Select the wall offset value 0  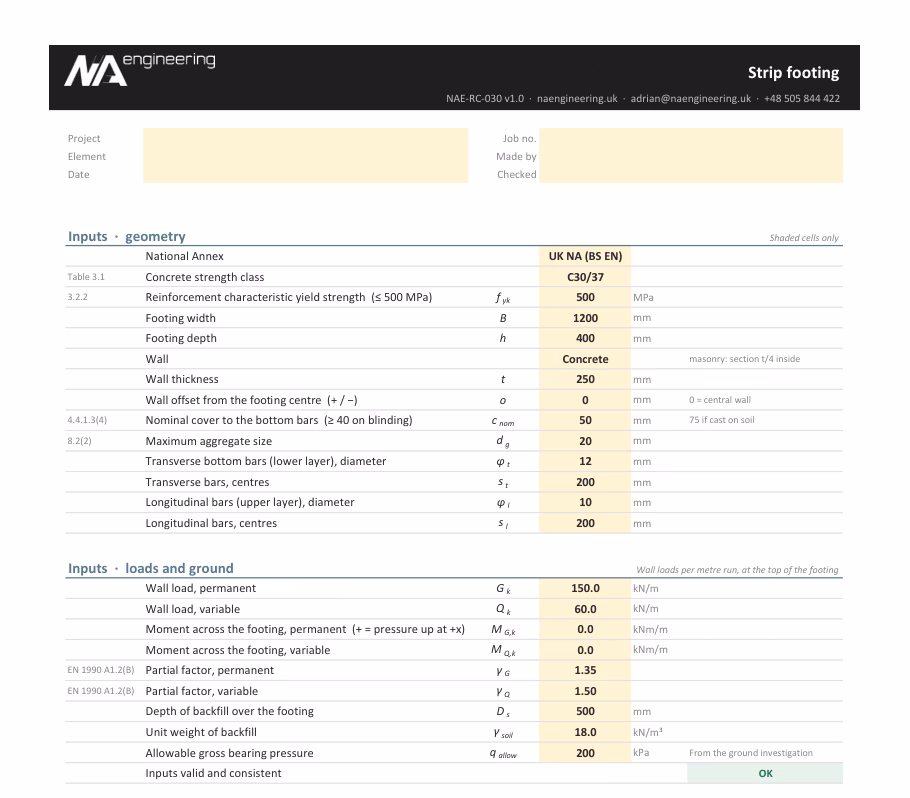(585, 400)
